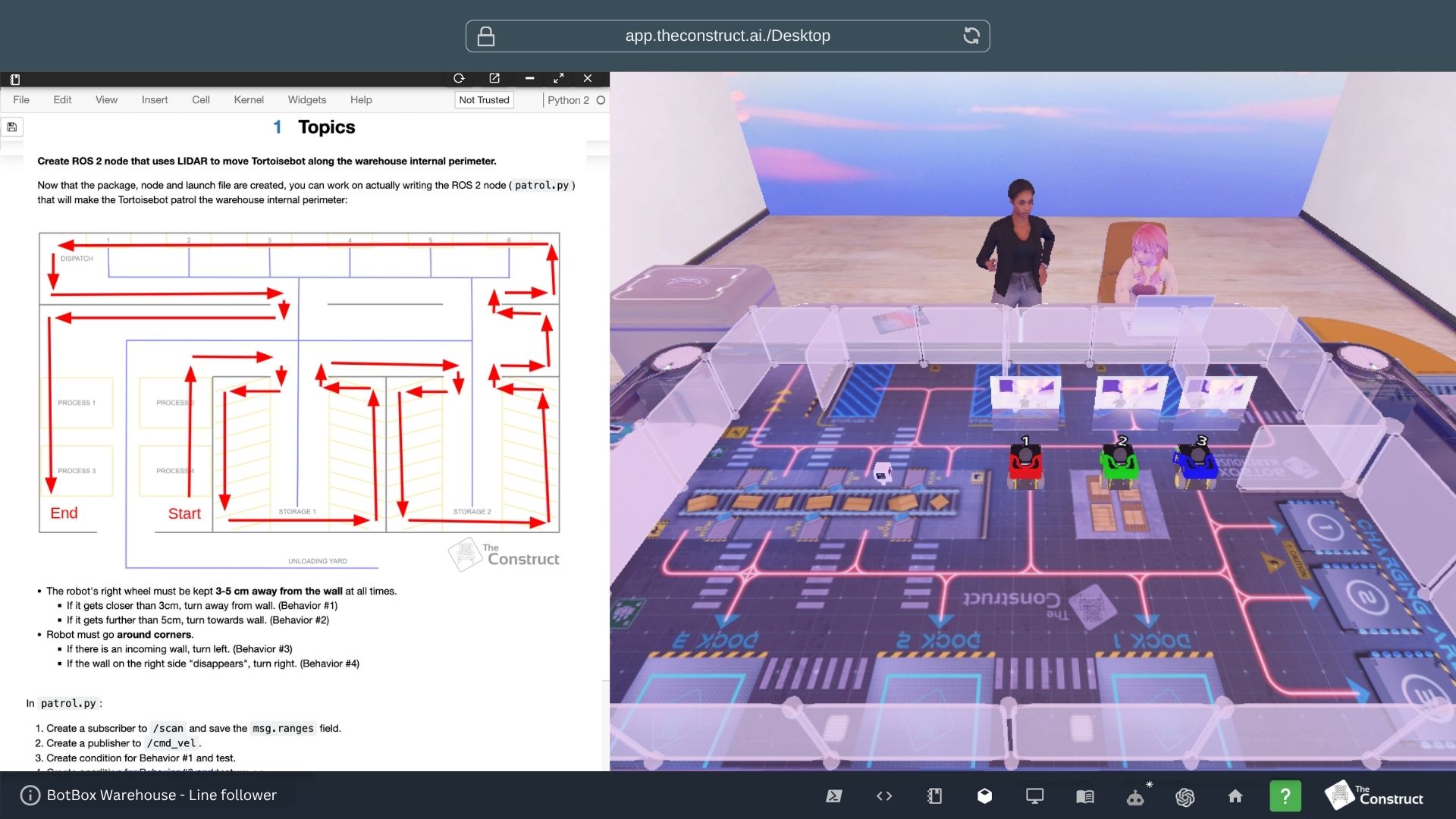1456x819 pixels.
Task: Open the terminal icon in bottom bar
Action: [833, 795]
